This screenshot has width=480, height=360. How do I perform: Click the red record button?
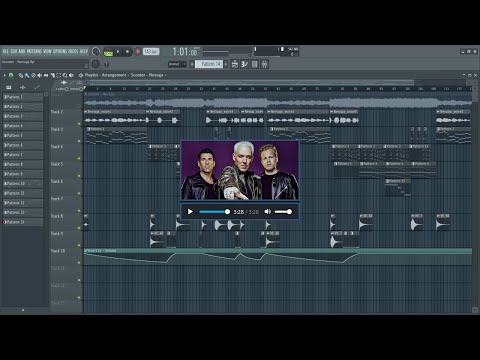(137, 52)
